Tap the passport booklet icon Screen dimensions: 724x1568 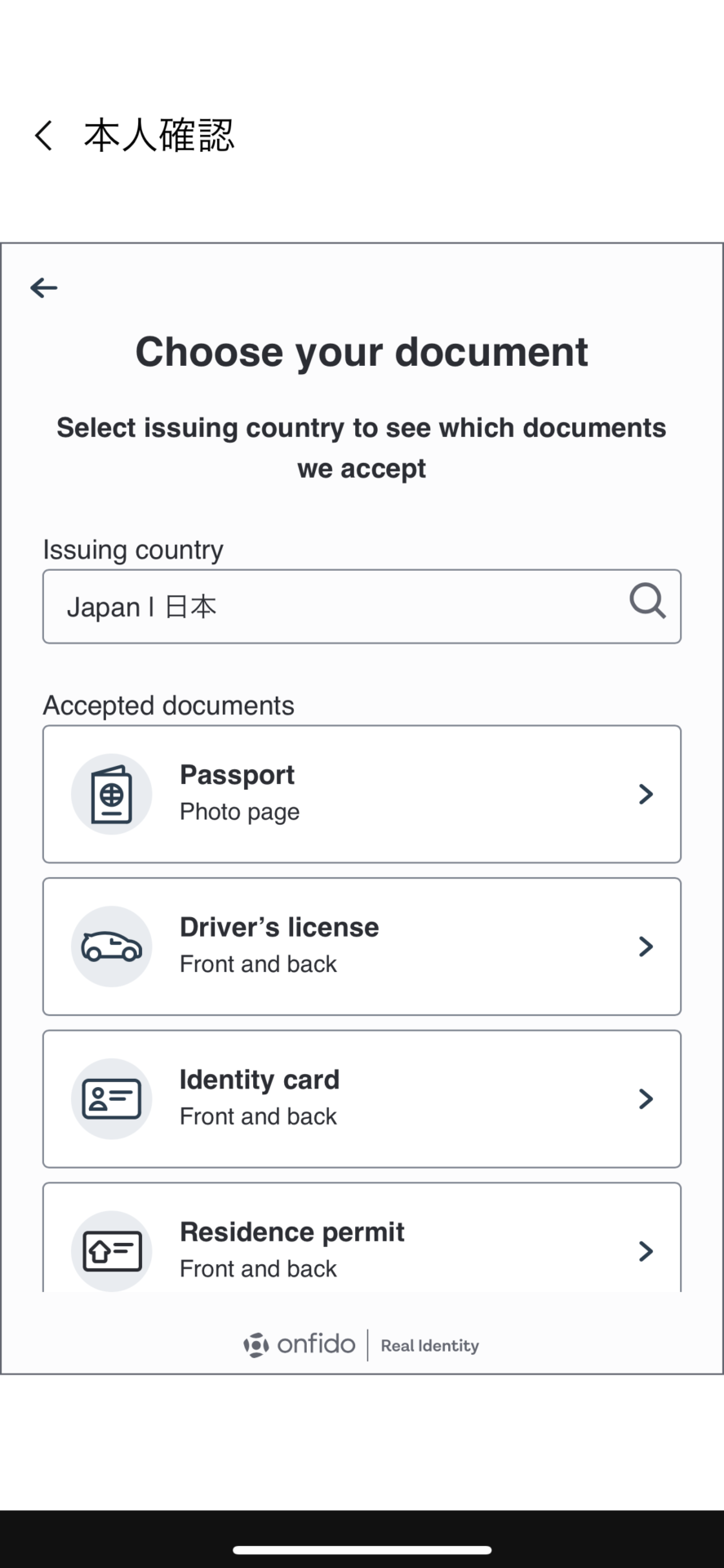click(112, 794)
